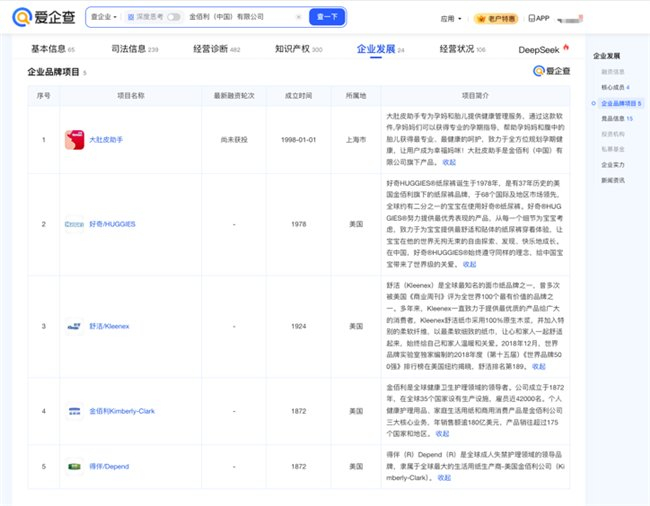Open the 查企业 search type dropdown
This screenshot has height=506, width=650.
click(103, 17)
